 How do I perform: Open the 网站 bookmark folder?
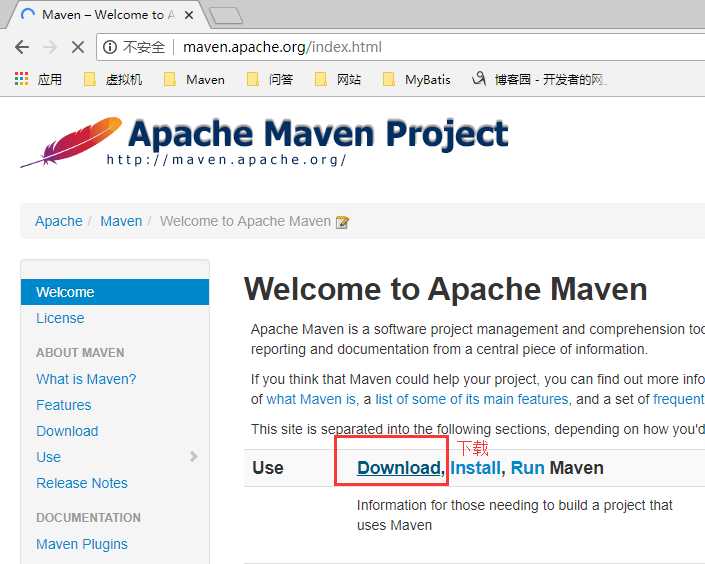(x=338, y=80)
